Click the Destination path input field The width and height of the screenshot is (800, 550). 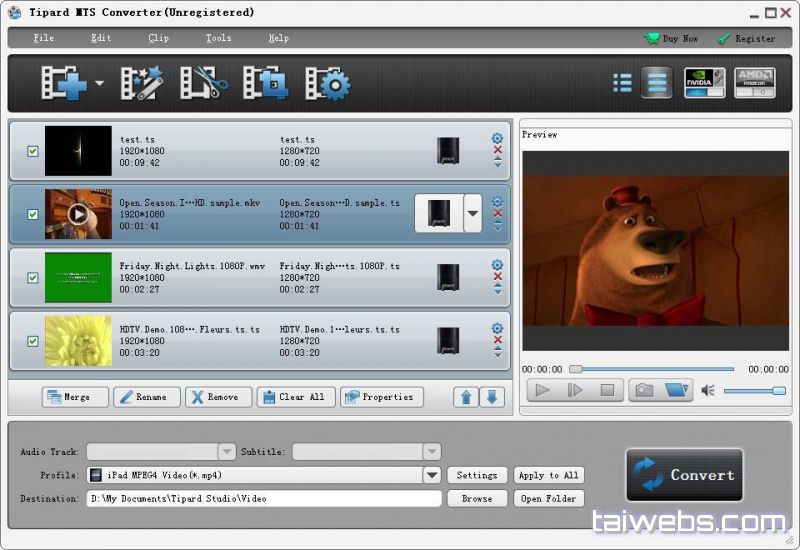coord(263,498)
